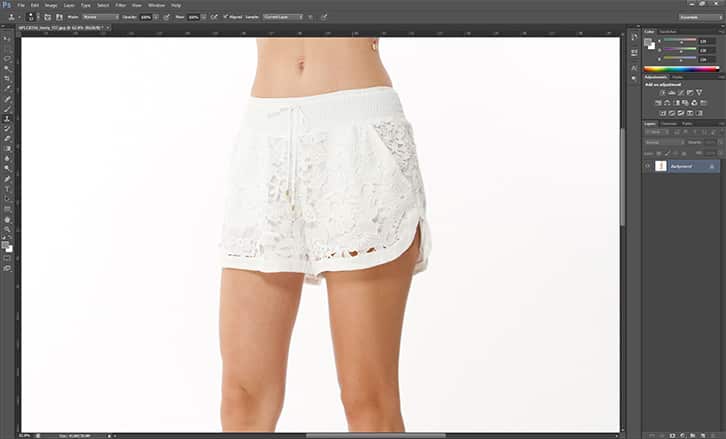Pick a color from the spectrum ramp
The height and width of the screenshot is (439, 726).
pos(681,69)
